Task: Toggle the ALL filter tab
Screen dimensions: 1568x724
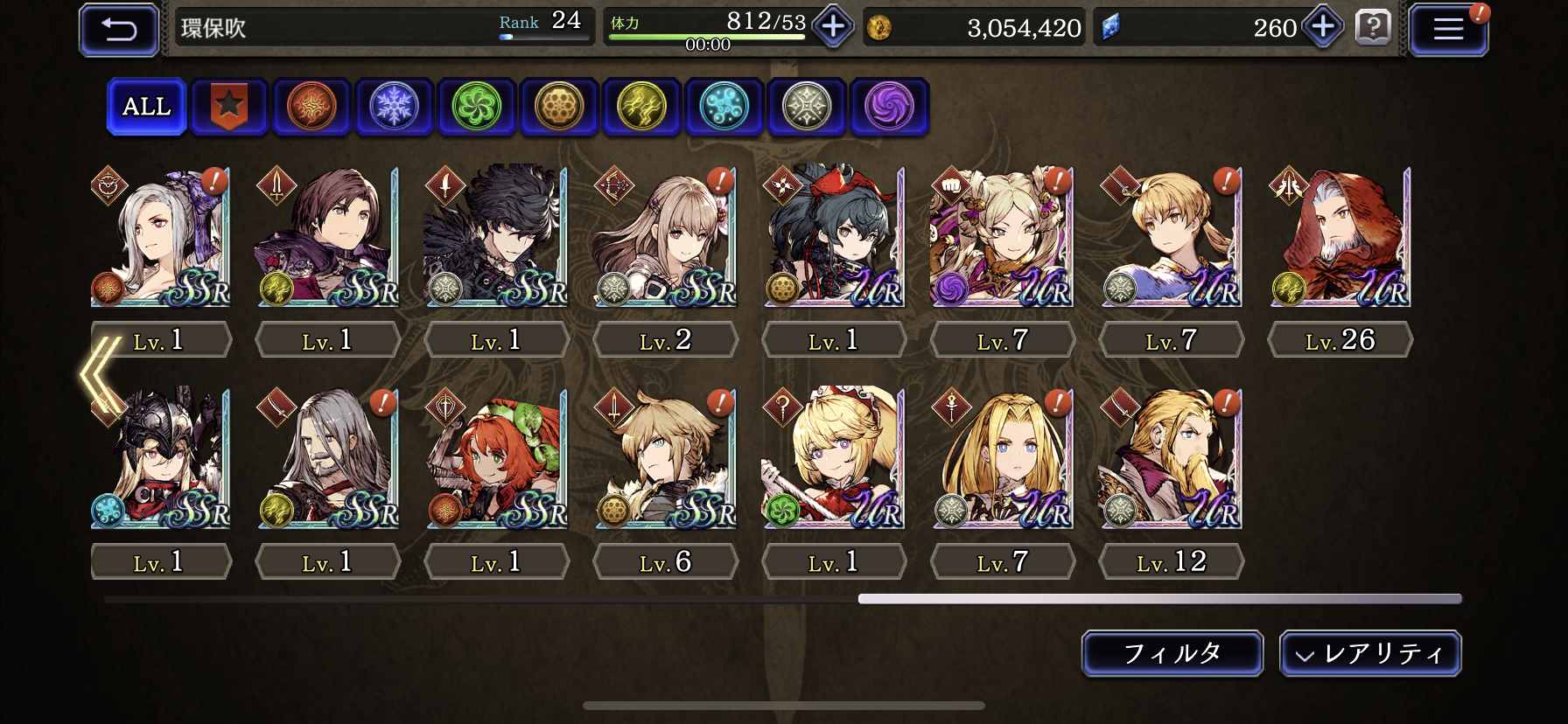Action: pos(146,107)
